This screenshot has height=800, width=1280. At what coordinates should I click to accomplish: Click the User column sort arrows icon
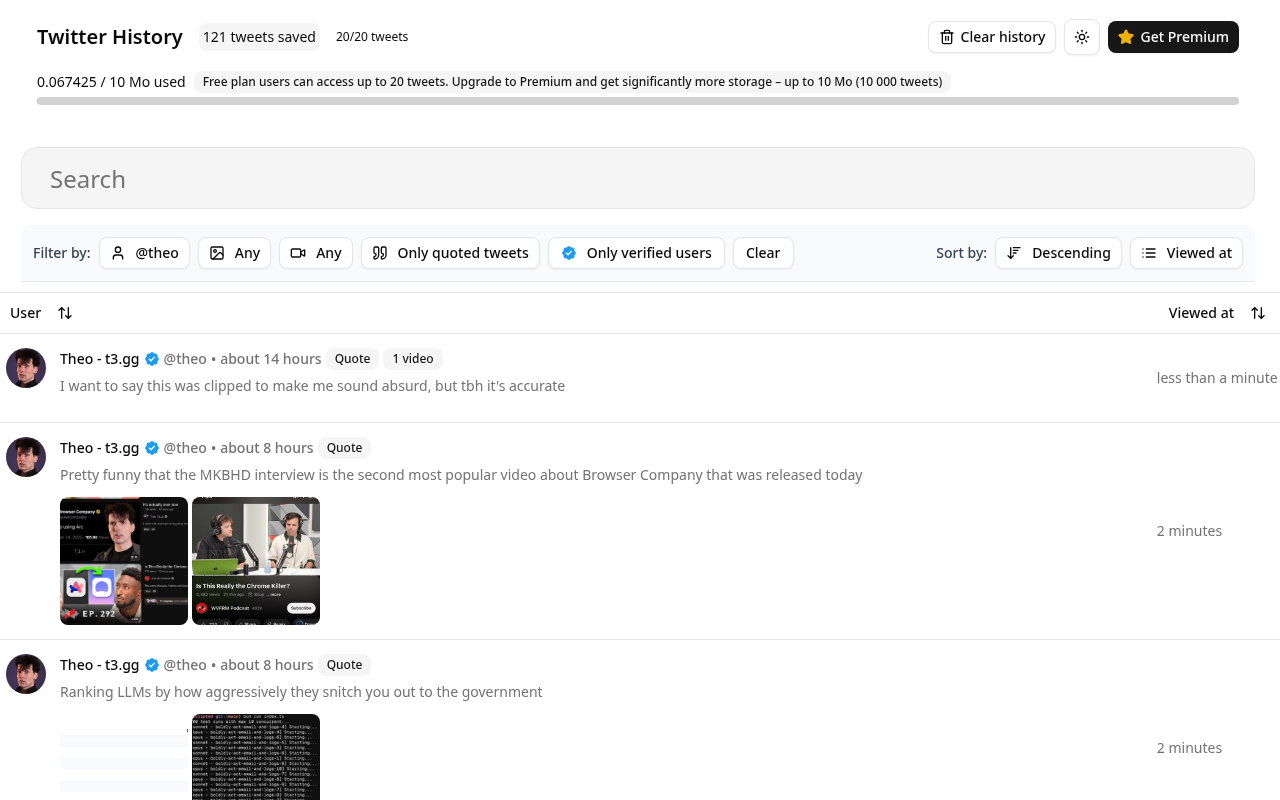pos(65,313)
